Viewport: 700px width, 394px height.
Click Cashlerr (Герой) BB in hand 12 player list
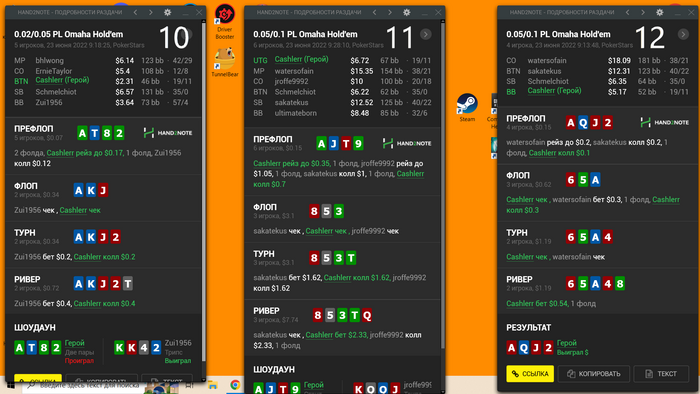point(554,91)
